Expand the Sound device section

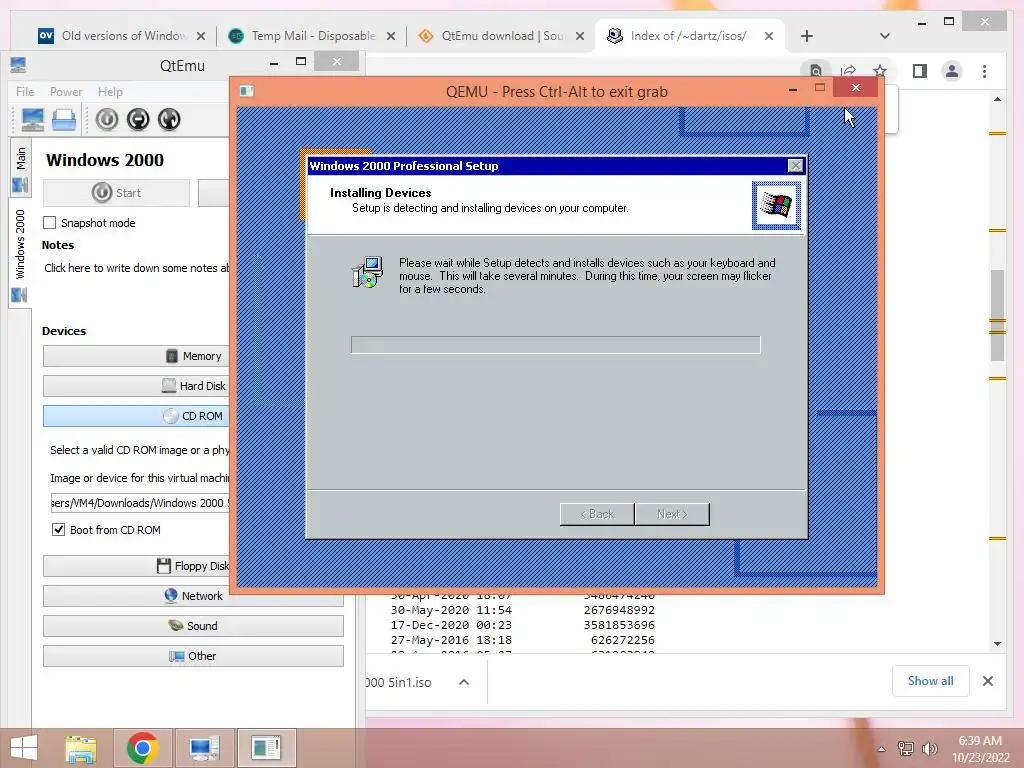(x=193, y=626)
